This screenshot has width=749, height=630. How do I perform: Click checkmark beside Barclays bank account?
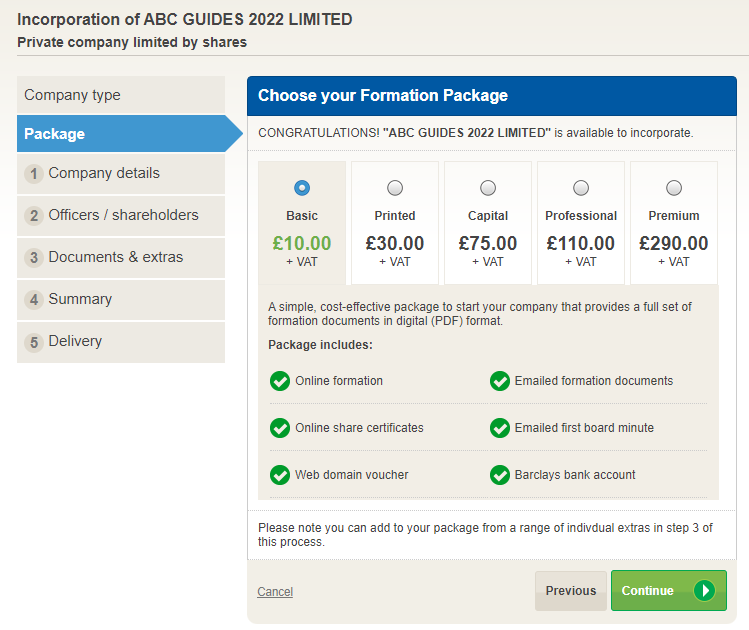(500, 475)
